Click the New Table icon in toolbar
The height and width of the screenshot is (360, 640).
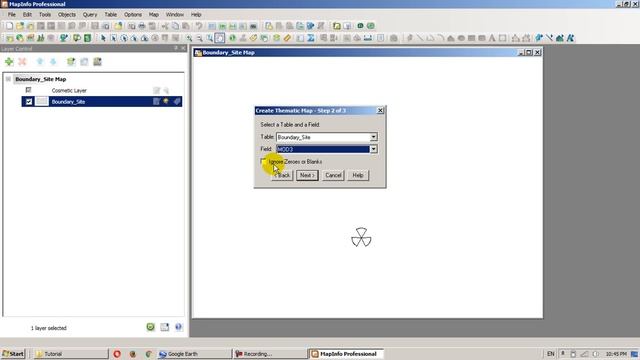point(9,26)
